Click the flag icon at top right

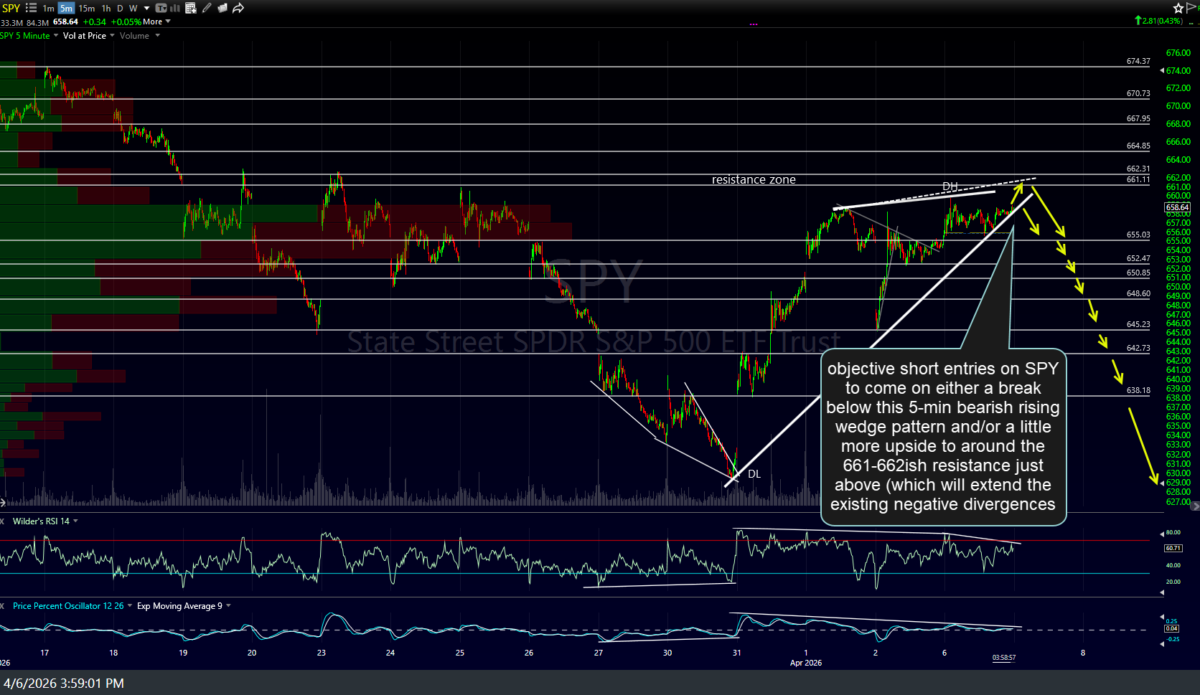click(x=1189, y=6)
